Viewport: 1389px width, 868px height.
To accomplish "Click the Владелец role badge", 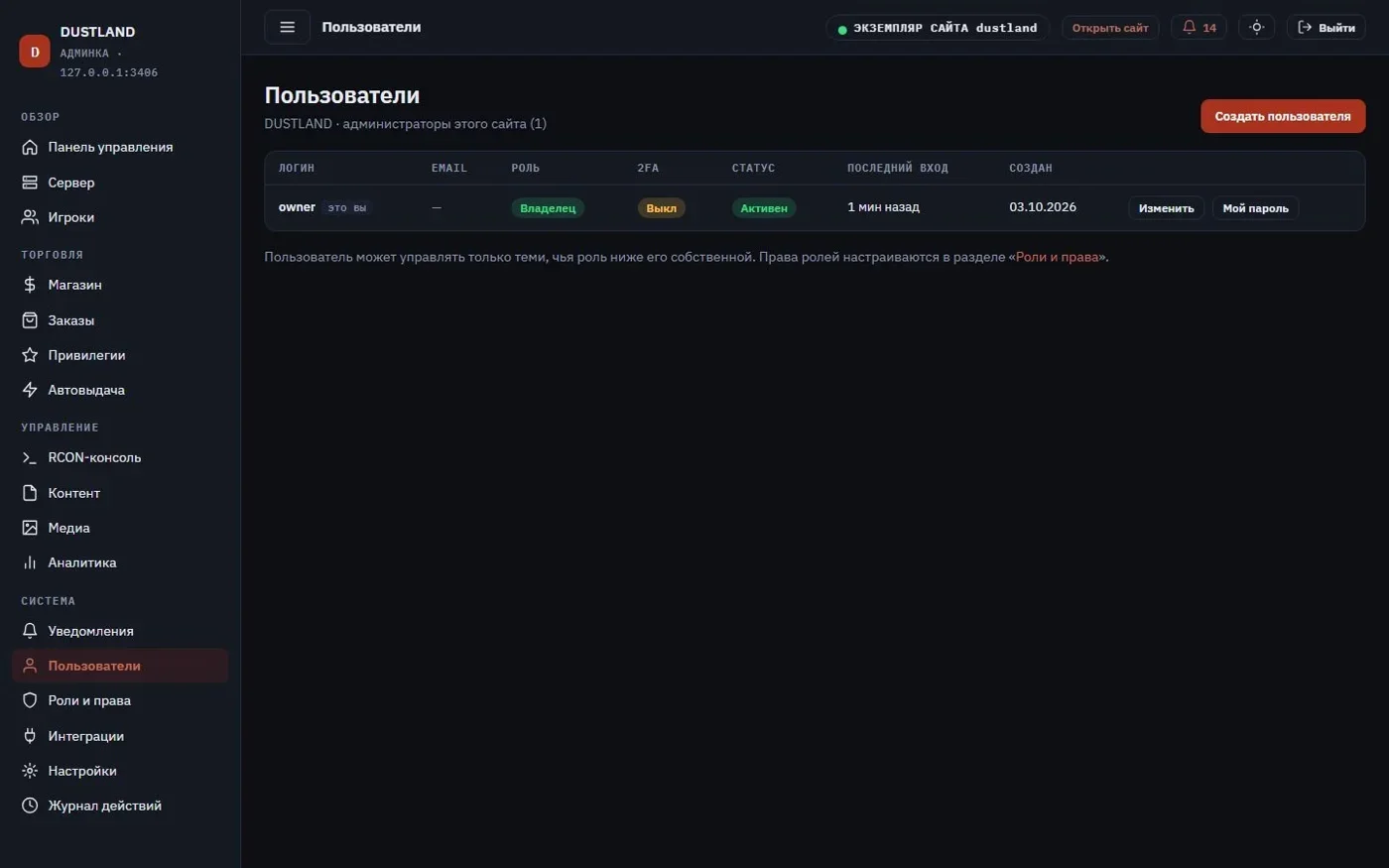I will 548,208.
